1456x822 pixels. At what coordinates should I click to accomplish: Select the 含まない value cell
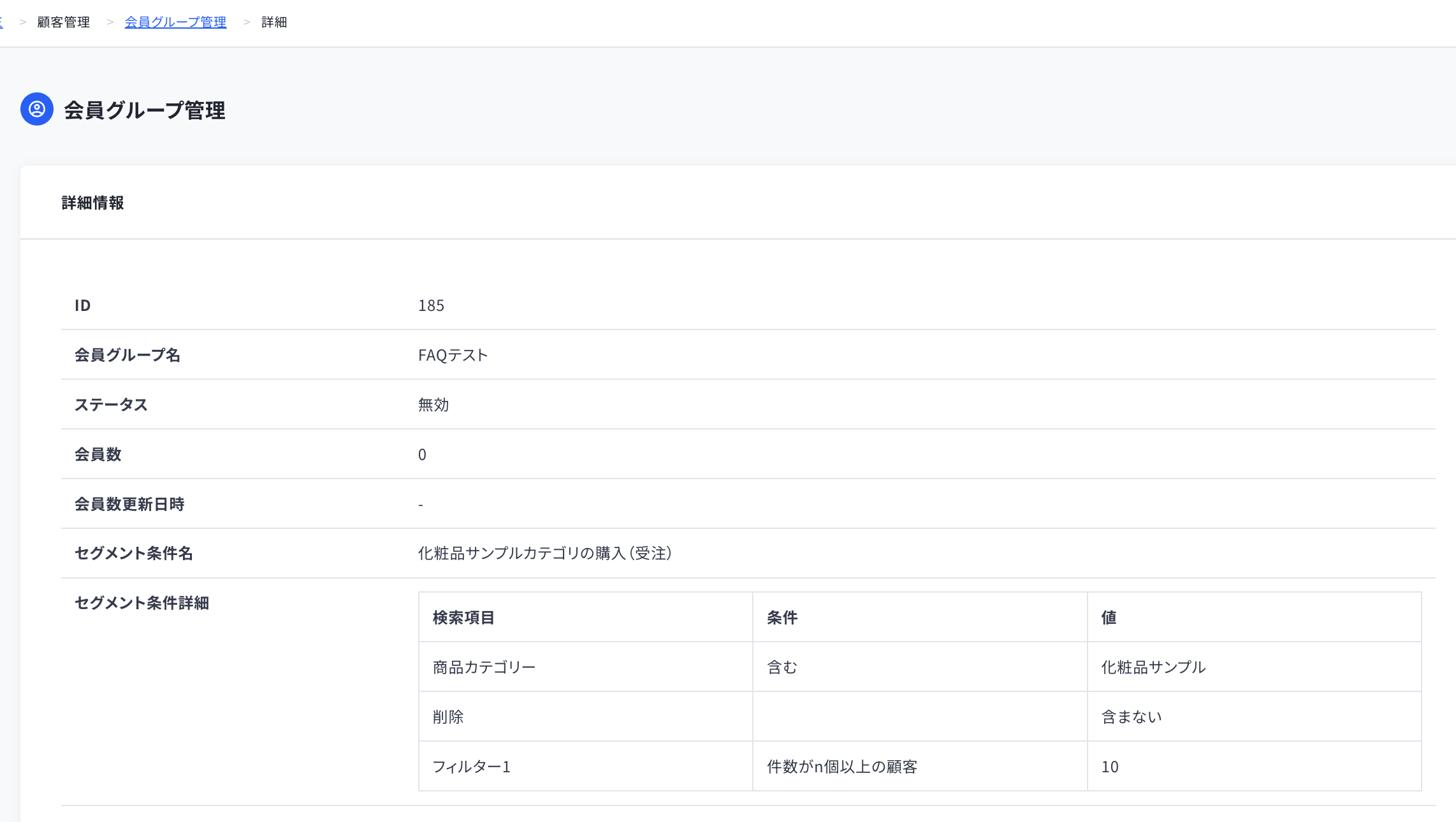coord(1255,716)
